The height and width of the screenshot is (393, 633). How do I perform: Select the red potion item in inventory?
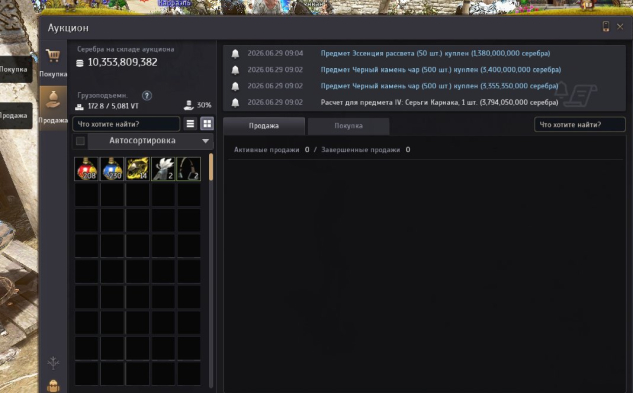pos(86,168)
